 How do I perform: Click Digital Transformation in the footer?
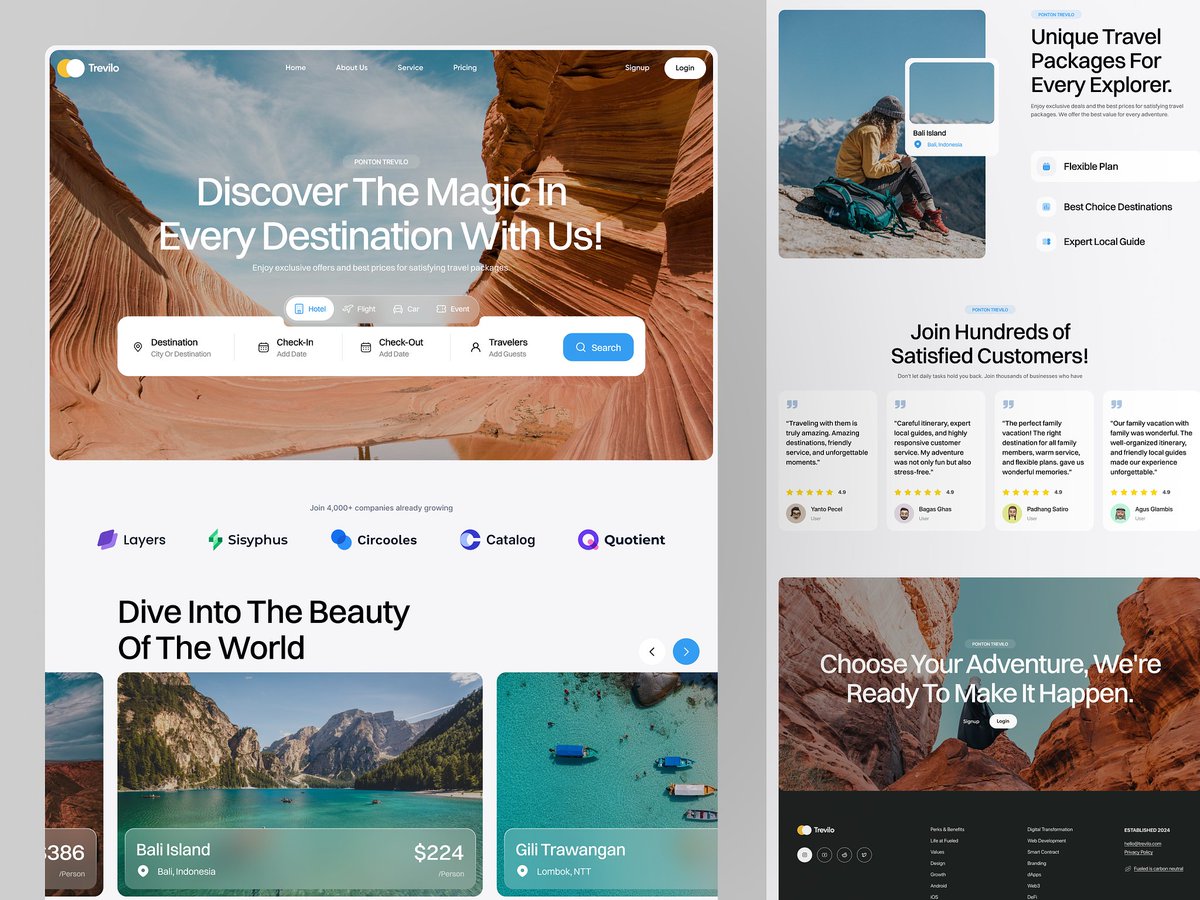point(1050,830)
